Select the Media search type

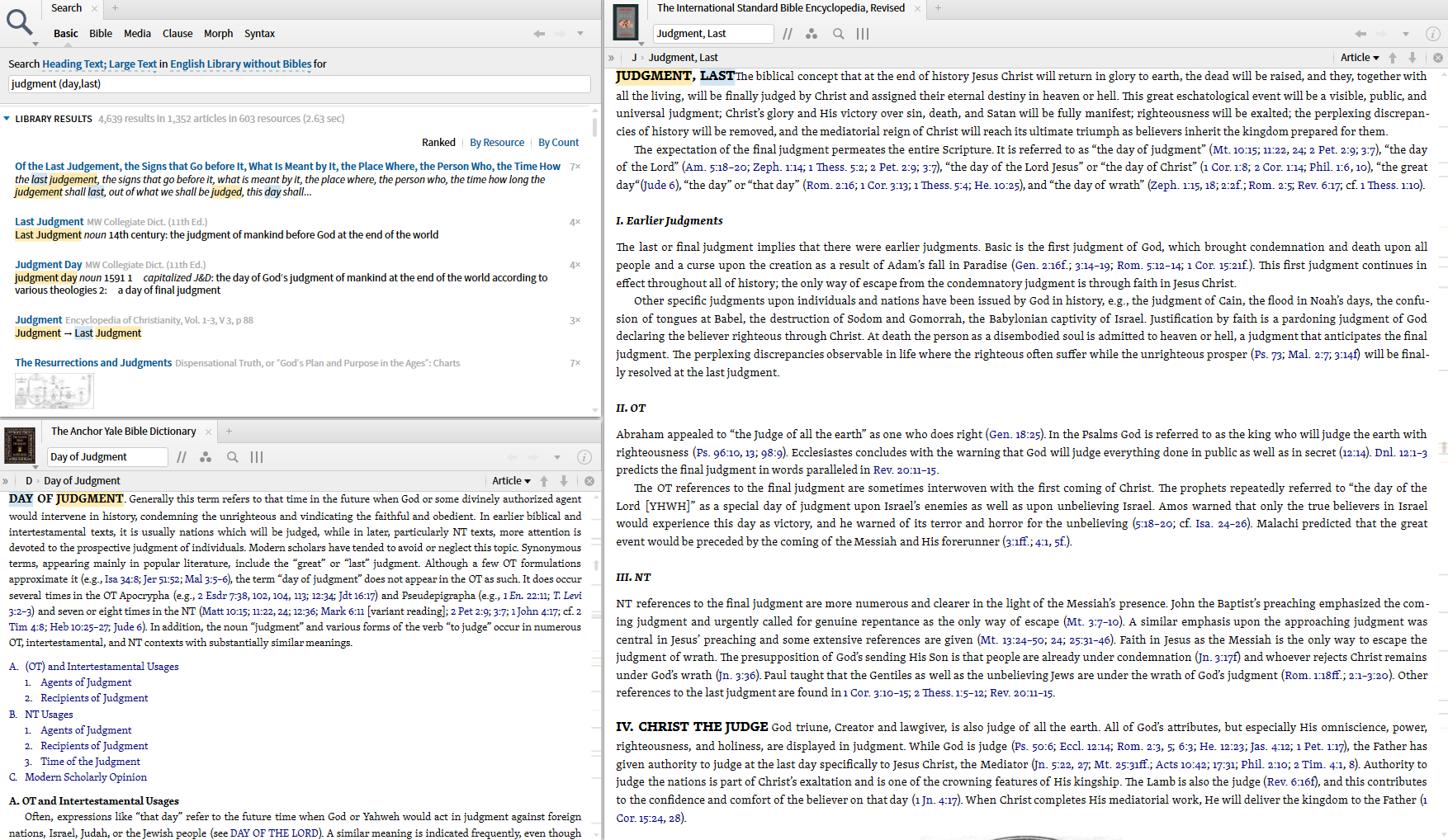click(137, 34)
